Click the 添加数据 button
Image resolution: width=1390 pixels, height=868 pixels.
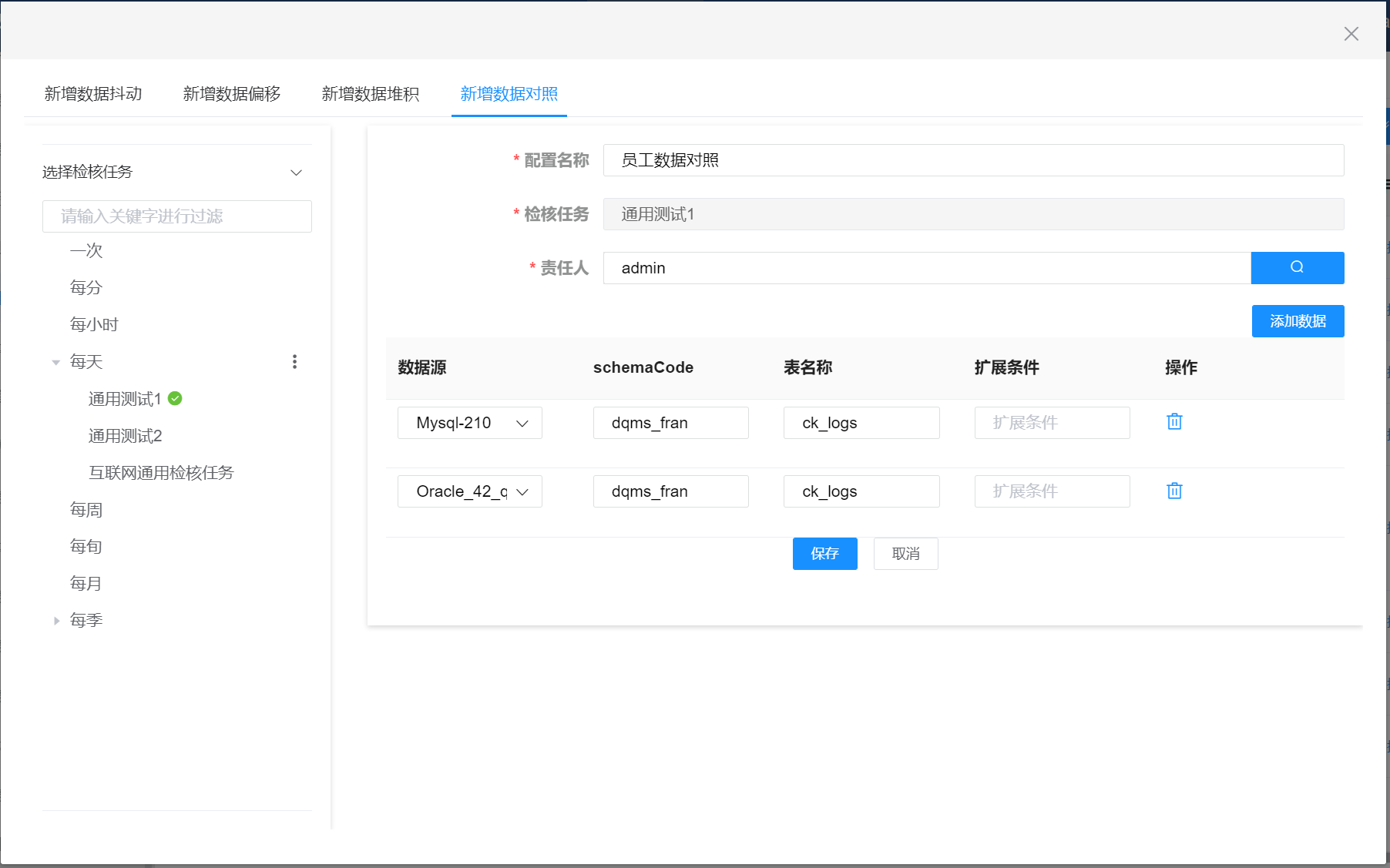[1298, 321]
